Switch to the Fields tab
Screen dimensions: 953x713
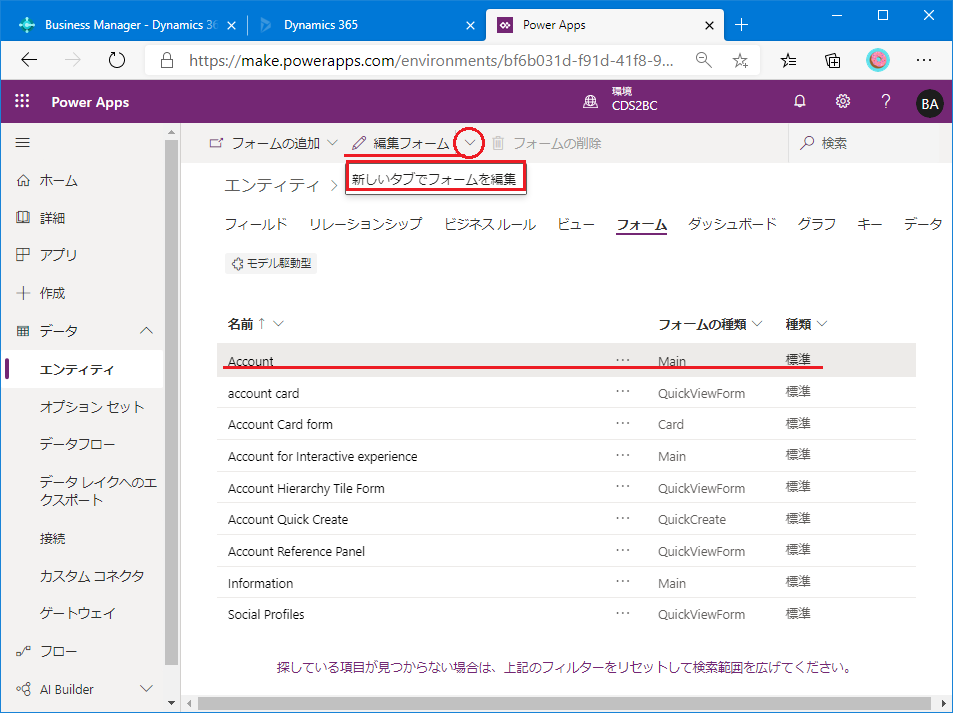coord(256,224)
